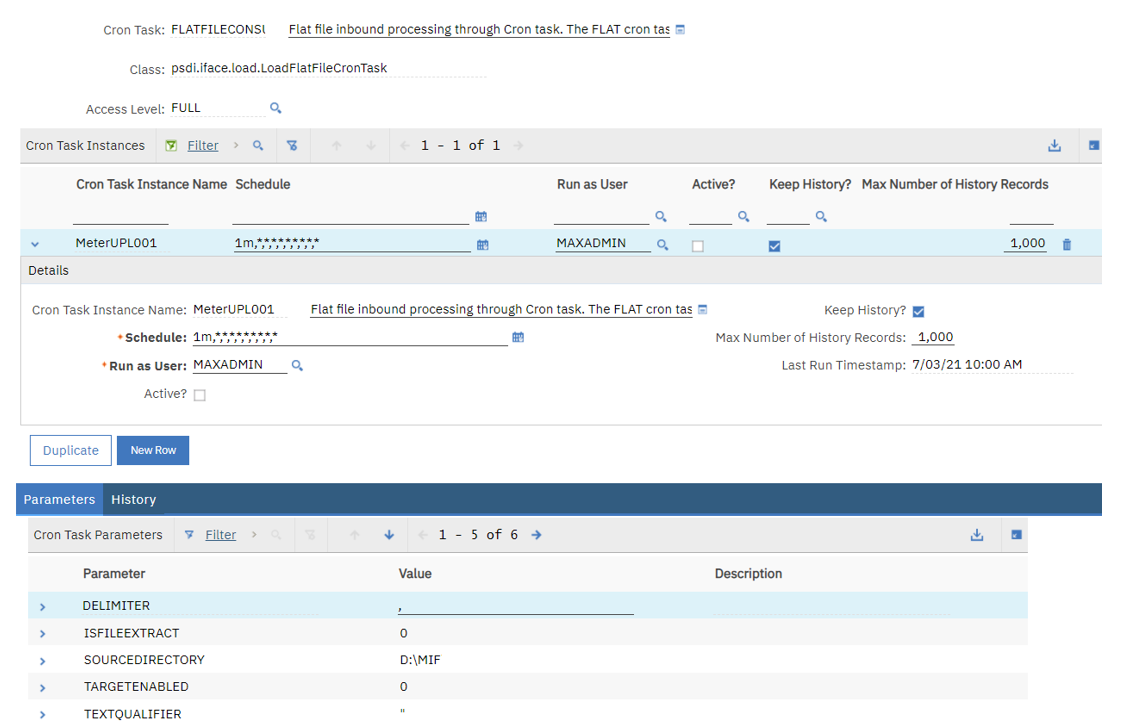Collapse the Cron Task Instances table section

1093,145
